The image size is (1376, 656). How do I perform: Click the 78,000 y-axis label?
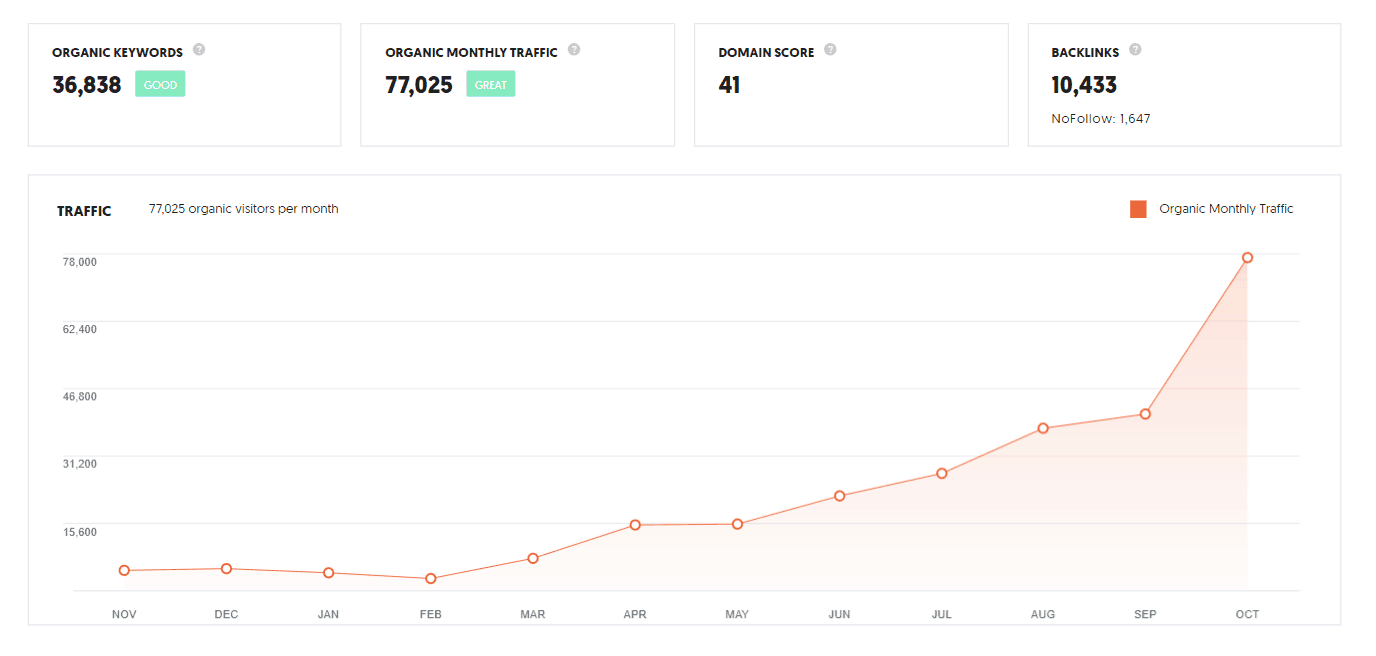point(81,262)
